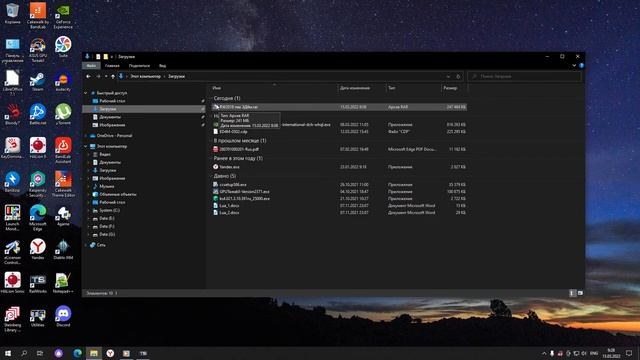Open recent locations dropdown beside navigation arrows
The image size is (640, 360).
[x=106, y=76]
